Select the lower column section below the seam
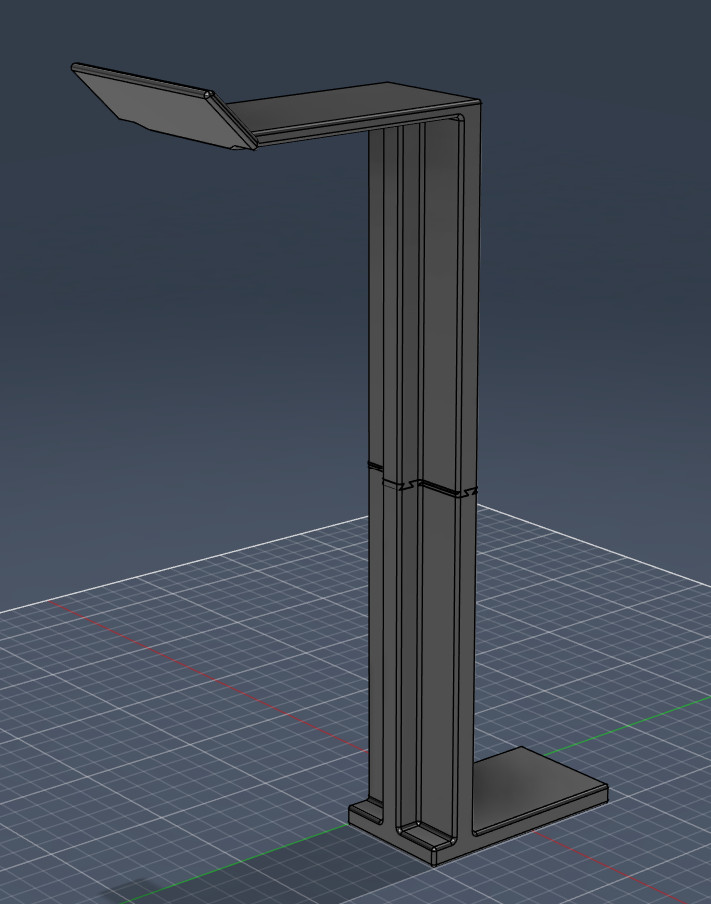 442,650
